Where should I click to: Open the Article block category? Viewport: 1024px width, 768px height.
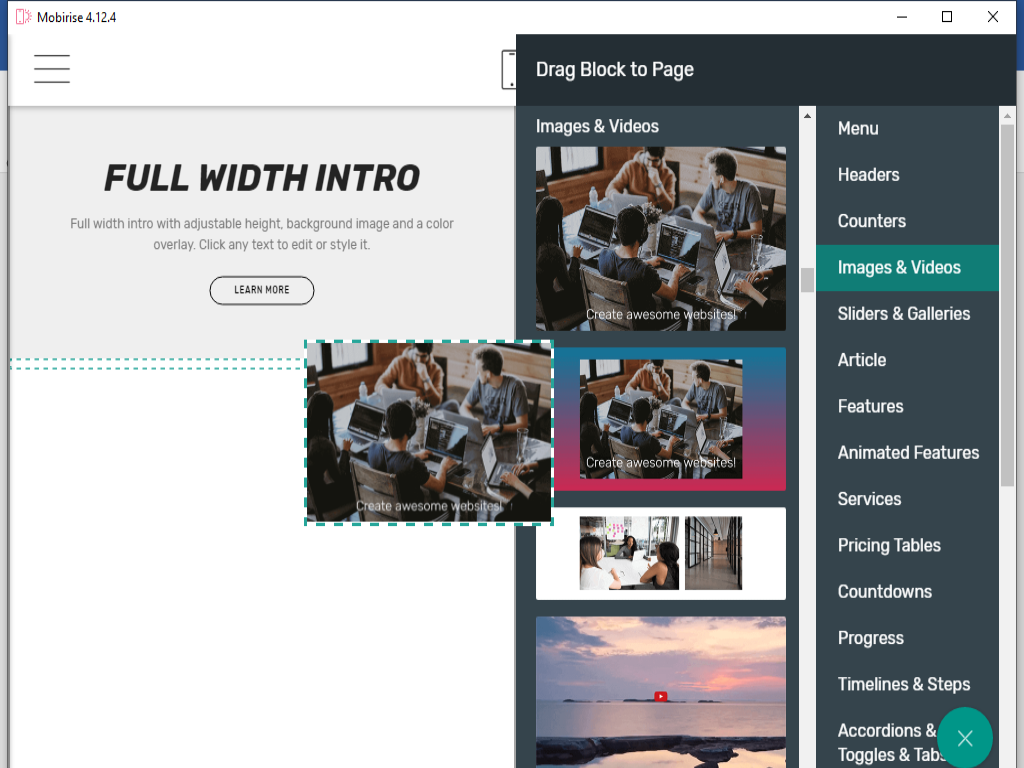(x=861, y=360)
